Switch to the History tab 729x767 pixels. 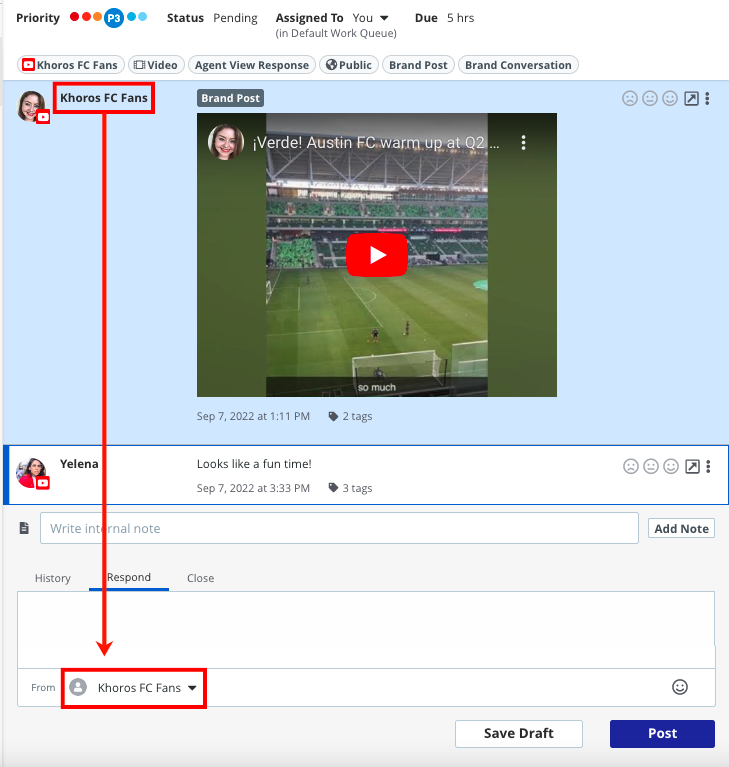click(x=53, y=578)
